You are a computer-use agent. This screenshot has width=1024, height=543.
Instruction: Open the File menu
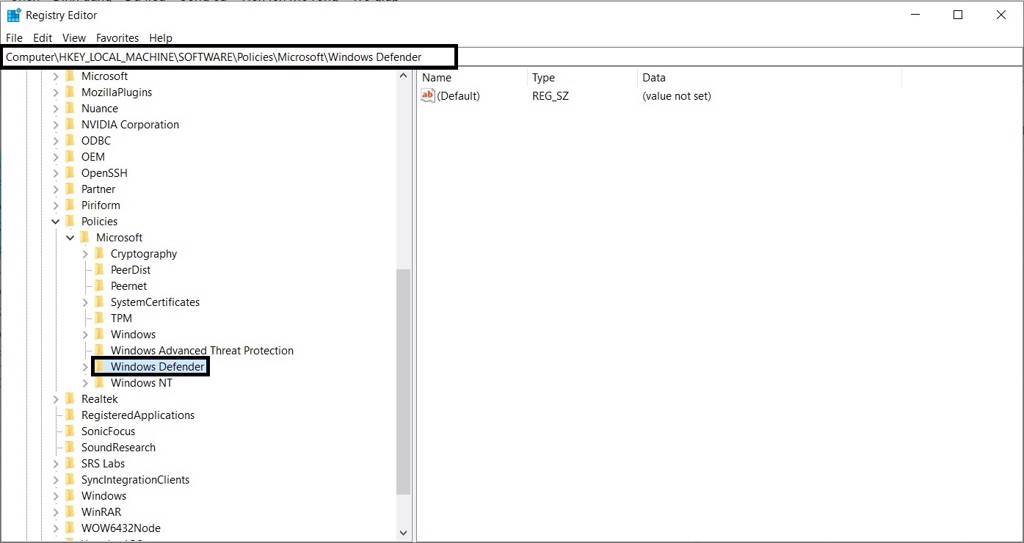[14, 38]
